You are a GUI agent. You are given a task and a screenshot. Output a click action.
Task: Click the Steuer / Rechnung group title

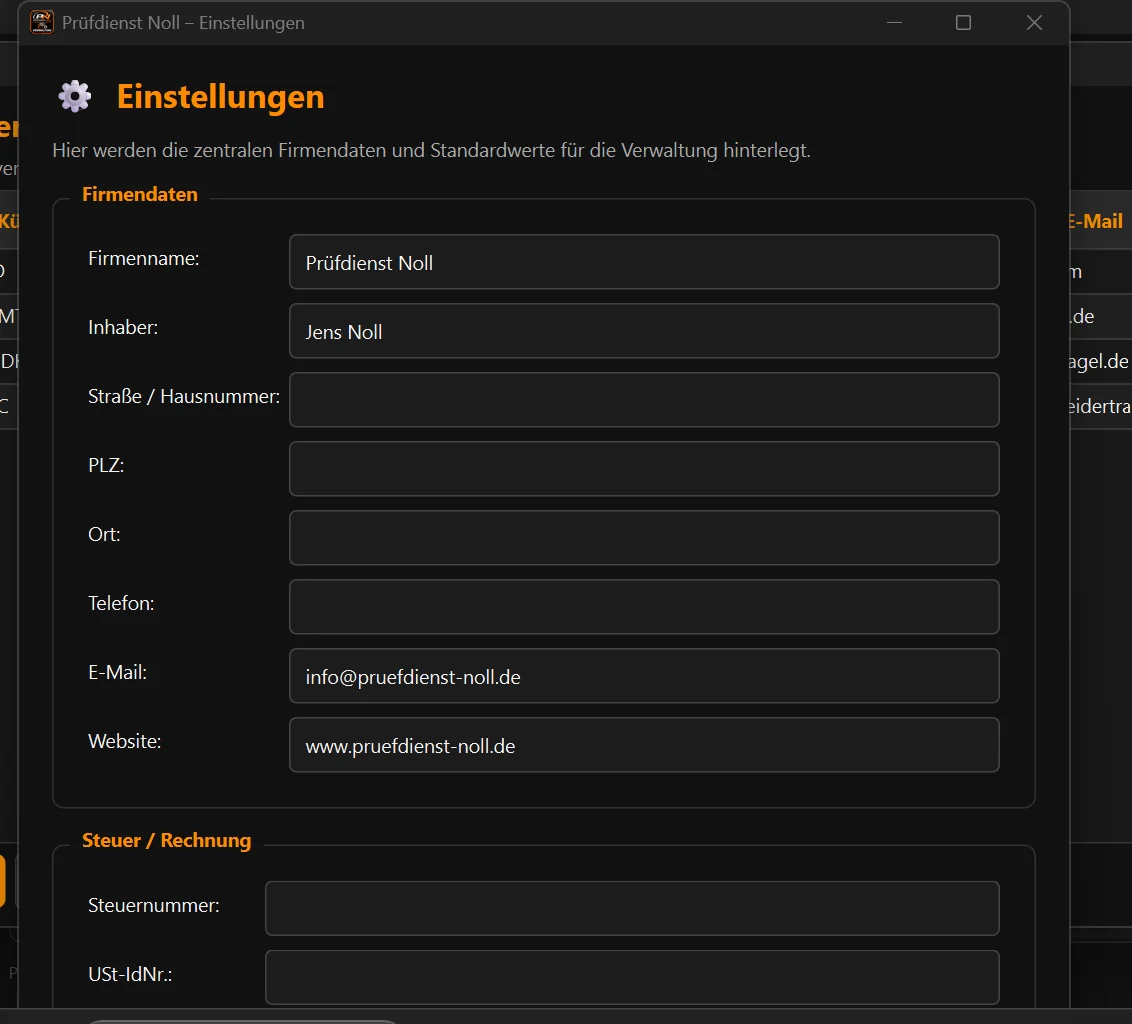point(167,841)
